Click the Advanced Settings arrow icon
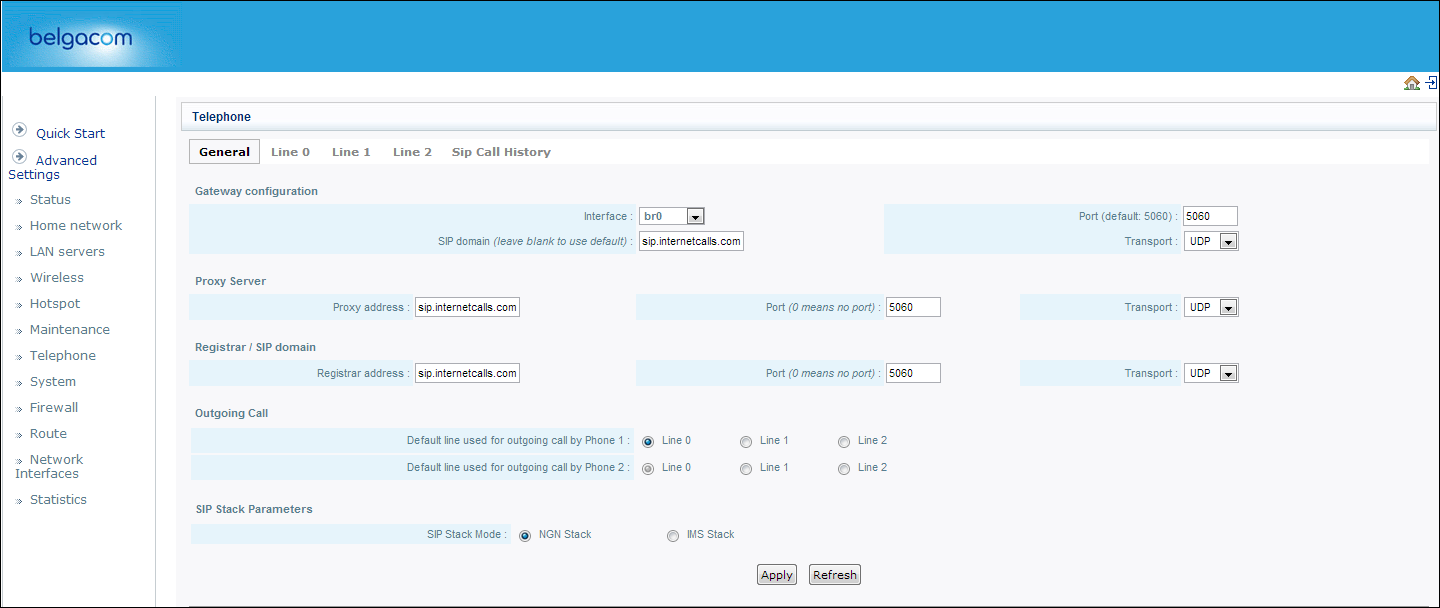This screenshot has height=608, width=1440. (19, 157)
